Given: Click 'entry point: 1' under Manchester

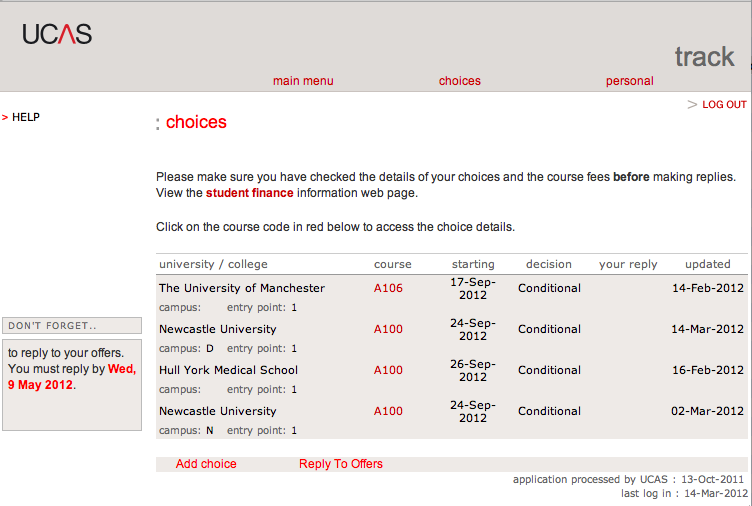Looking at the screenshot, I should (262, 307).
